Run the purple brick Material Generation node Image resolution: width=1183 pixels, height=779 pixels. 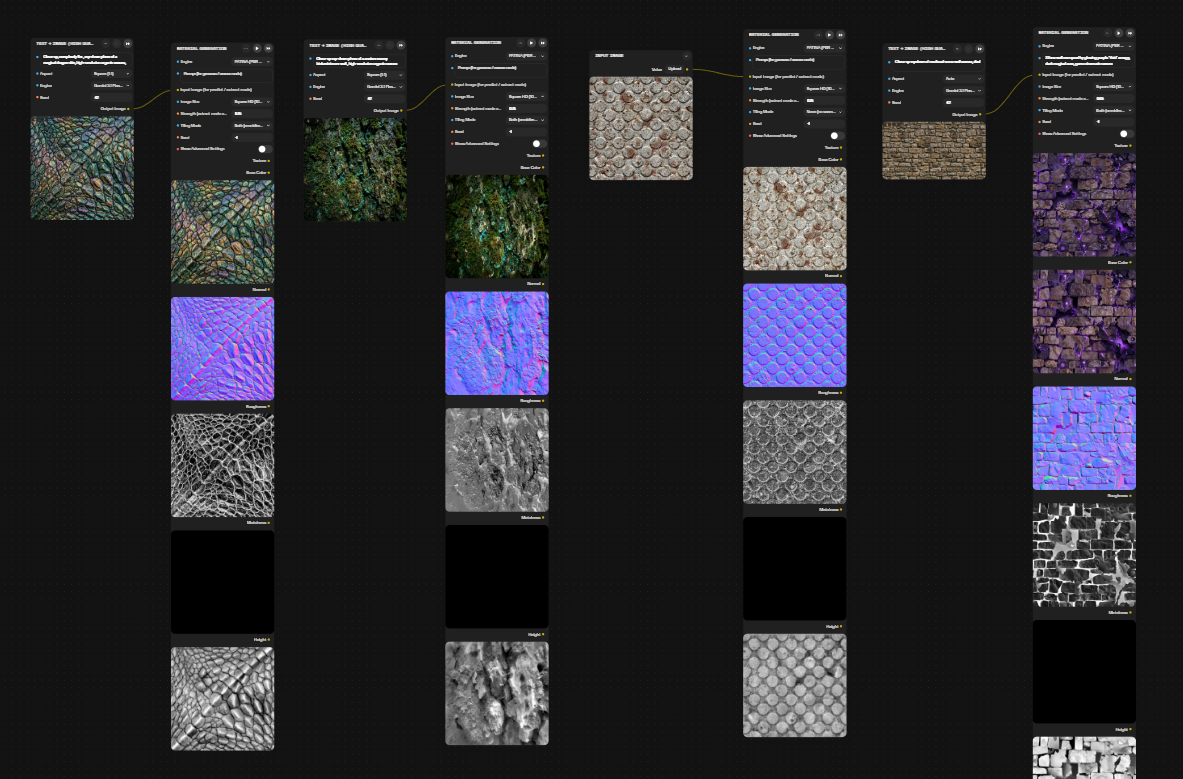click(x=1119, y=33)
